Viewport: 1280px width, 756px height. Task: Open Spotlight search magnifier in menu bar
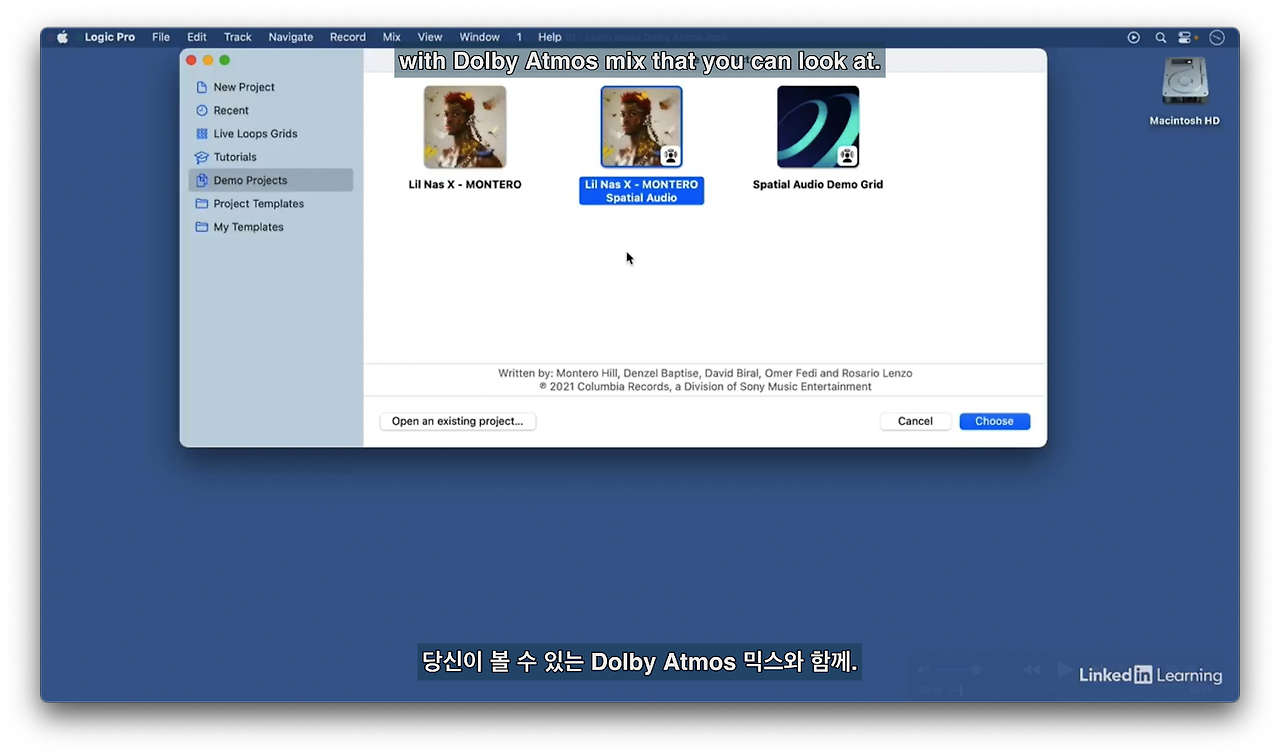point(1161,37)
